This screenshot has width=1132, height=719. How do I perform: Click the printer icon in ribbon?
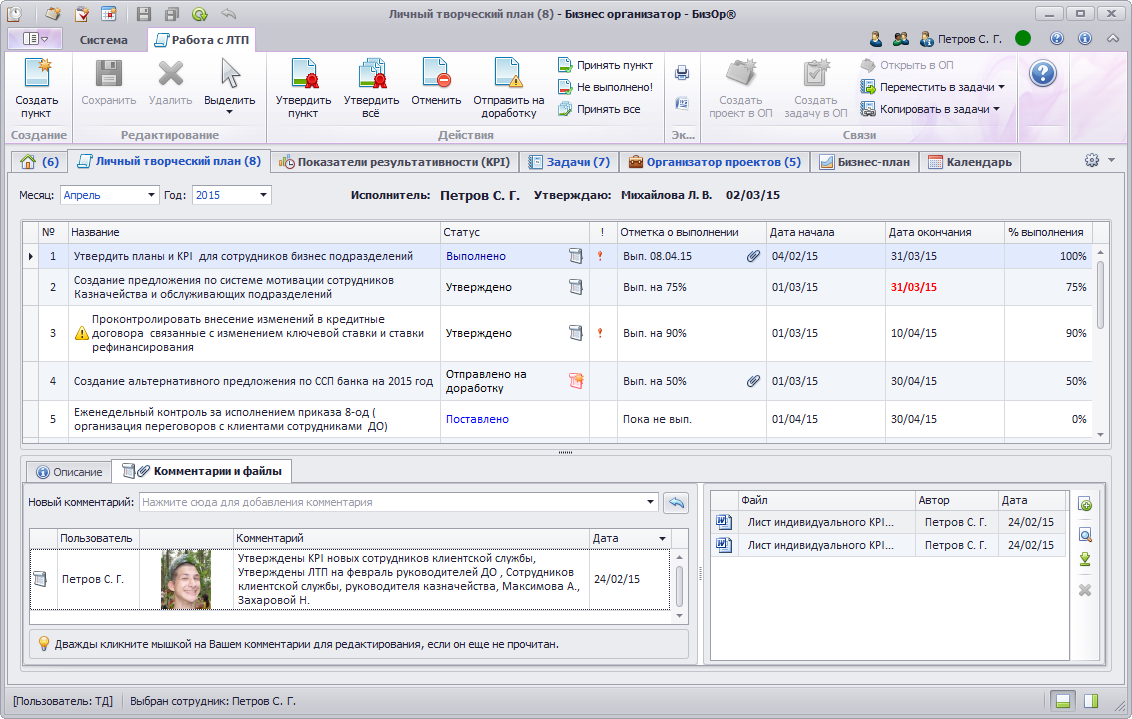click(x=682, y=73)
